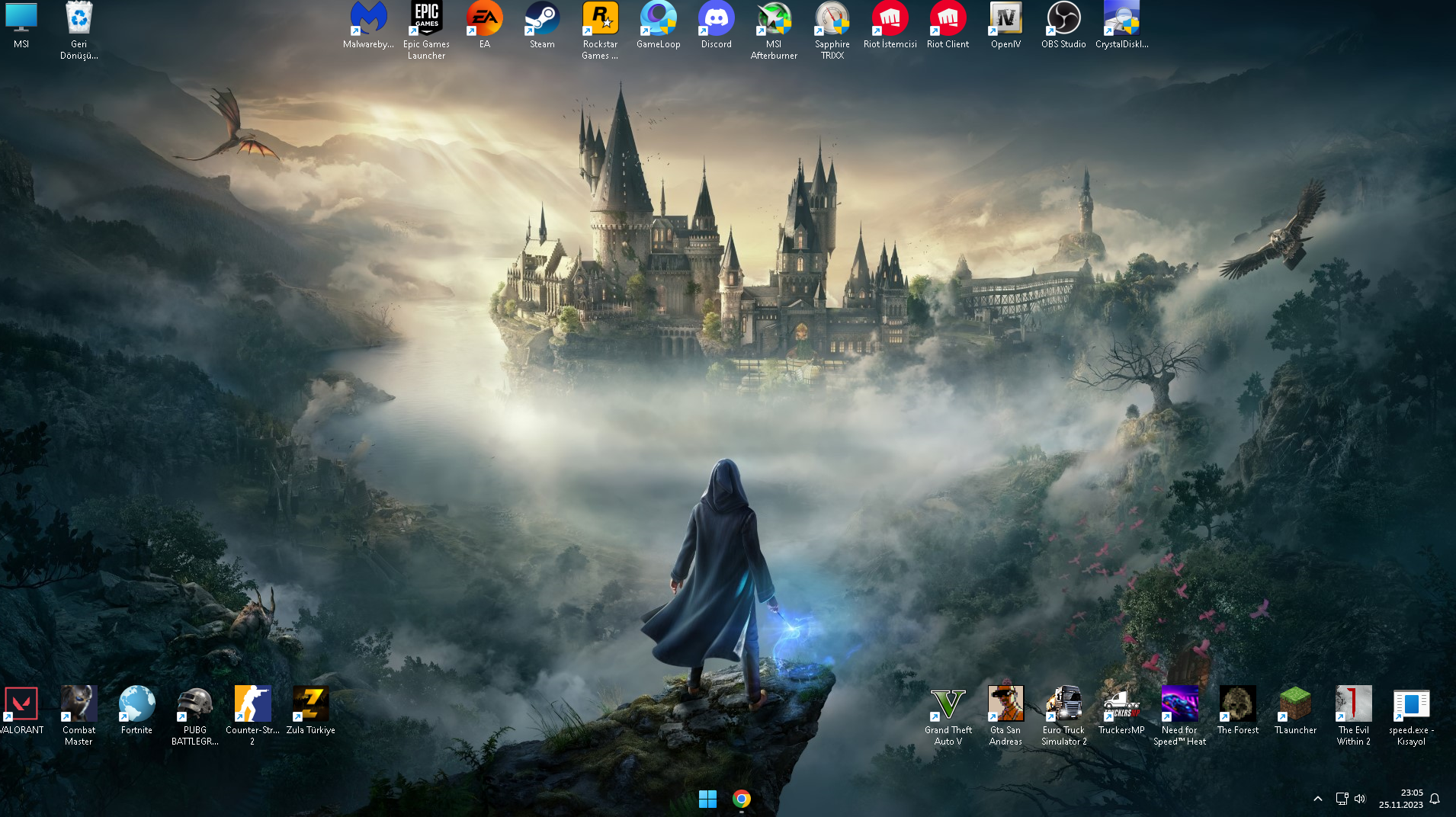Select the Geri Dönüşüm recycle bin icon
This screenshot has height=817, width=1456.
tap(79, 30)
